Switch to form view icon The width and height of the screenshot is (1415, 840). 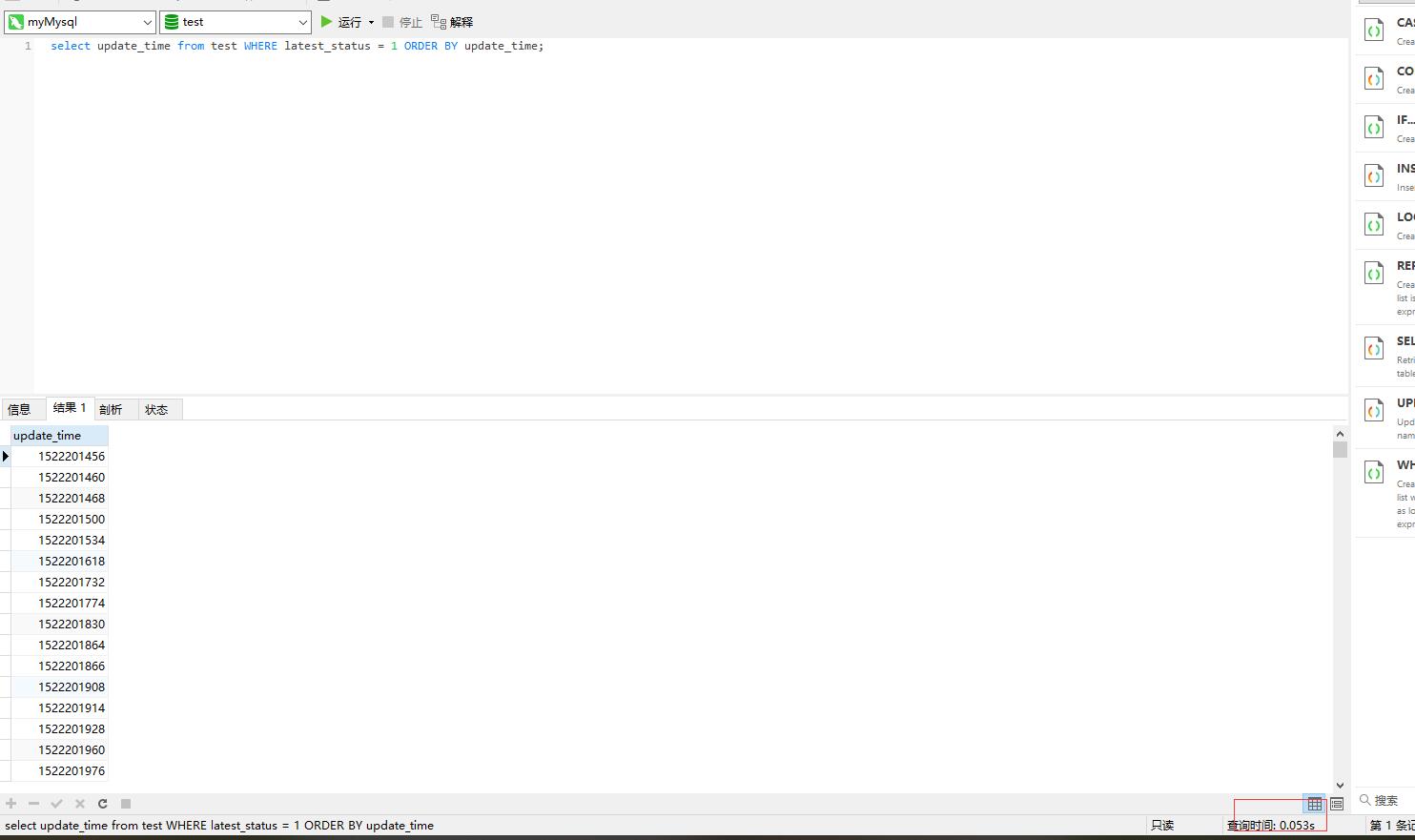(x=1337, y=804)
